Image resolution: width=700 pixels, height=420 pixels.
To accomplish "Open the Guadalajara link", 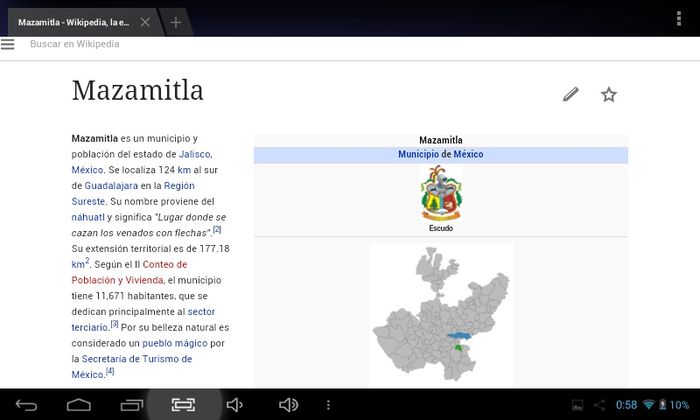I will (111, 186).
